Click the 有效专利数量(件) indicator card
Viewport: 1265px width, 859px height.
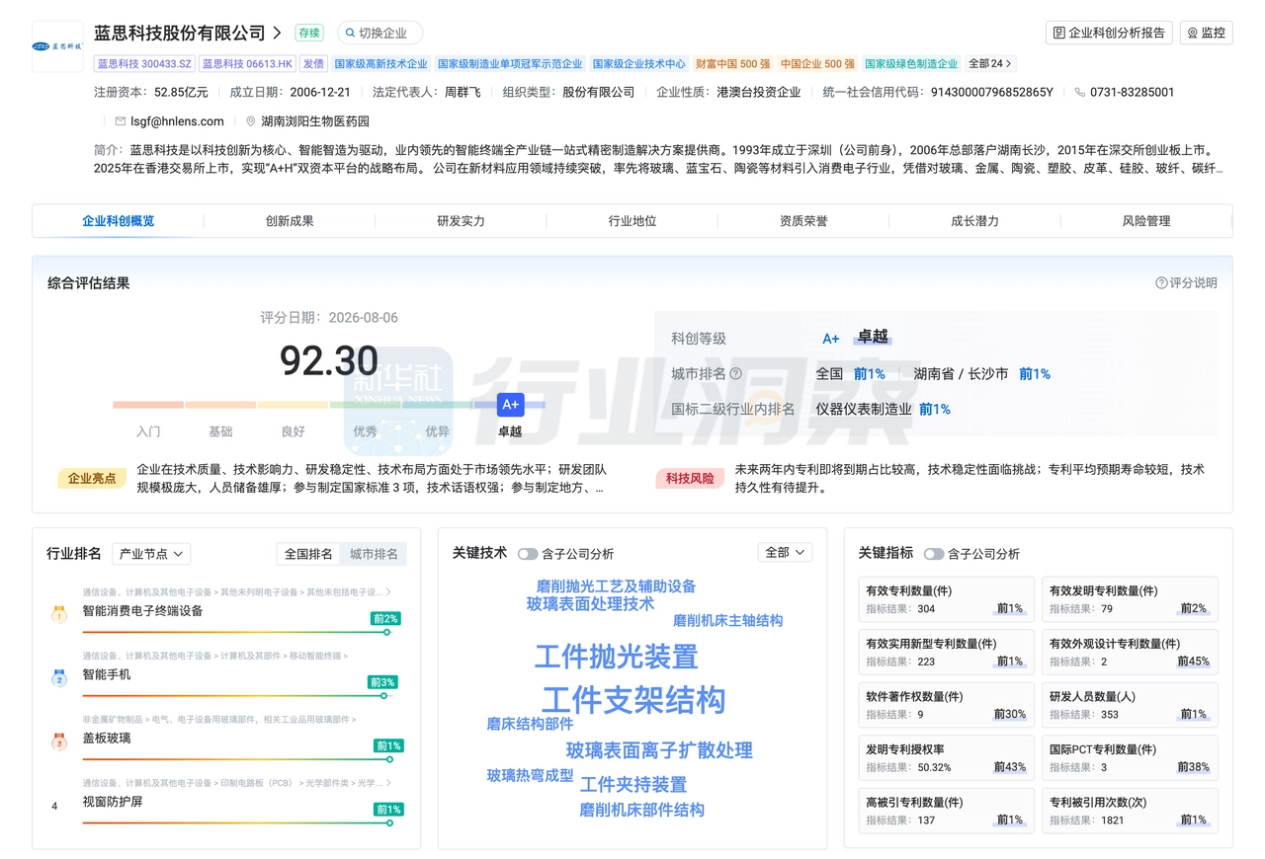pyautogui.click(x=946, y=599)
